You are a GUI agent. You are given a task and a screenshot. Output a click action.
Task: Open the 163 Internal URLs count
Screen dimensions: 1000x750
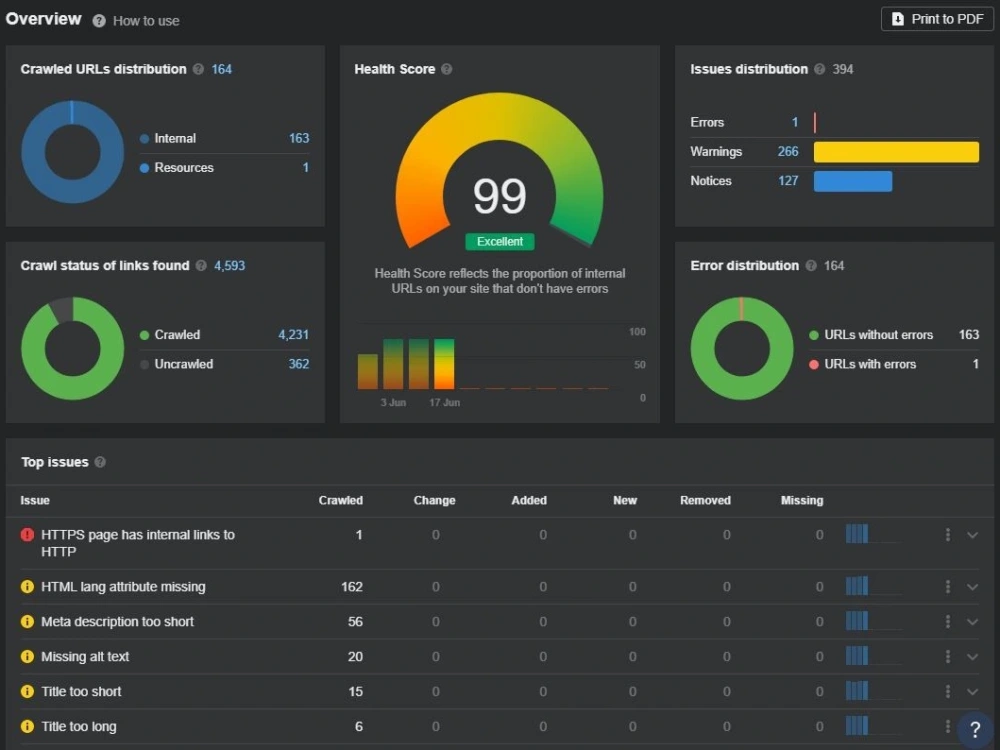298,138
